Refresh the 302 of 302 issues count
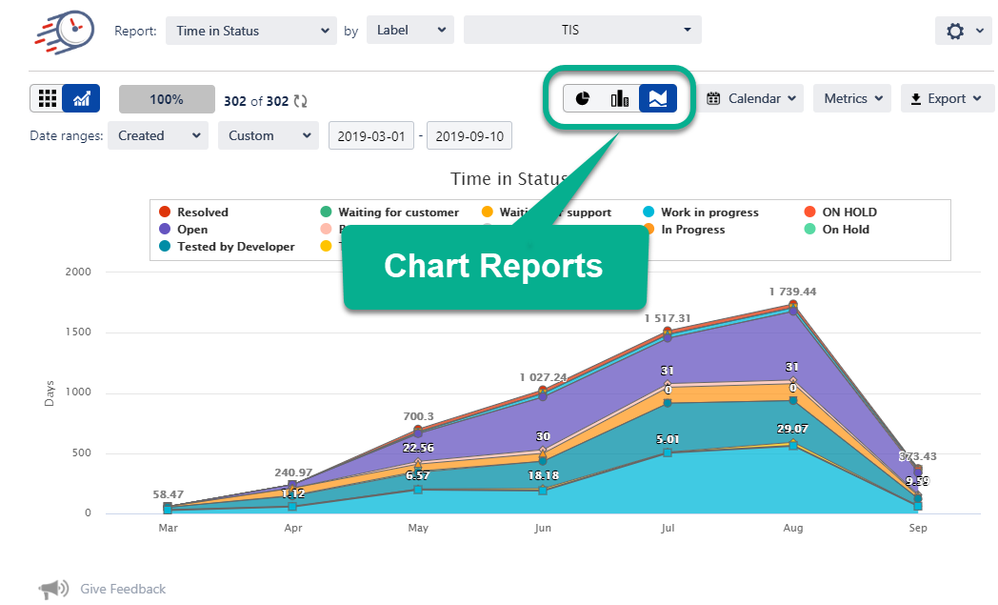 301,101
